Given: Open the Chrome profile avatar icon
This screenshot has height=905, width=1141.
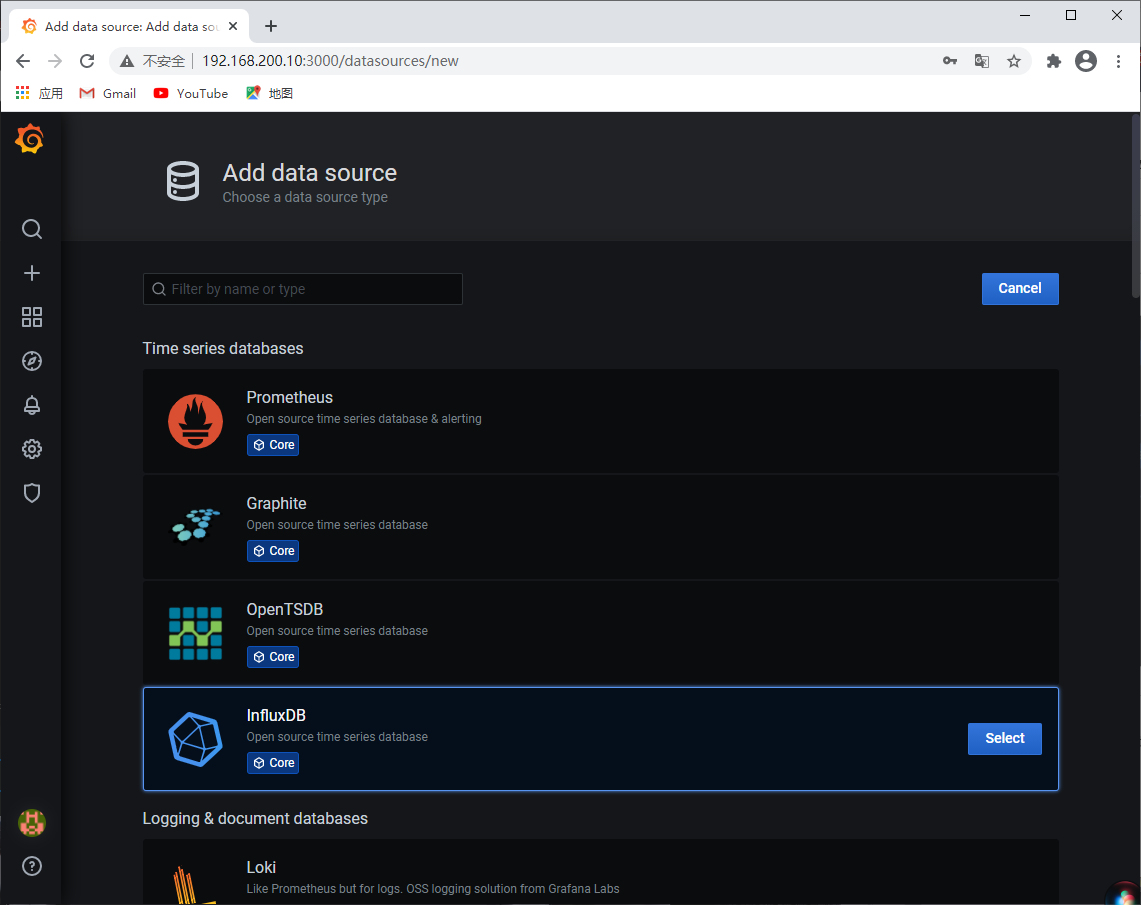Looking at the screenshot, I should [1086, 61].
